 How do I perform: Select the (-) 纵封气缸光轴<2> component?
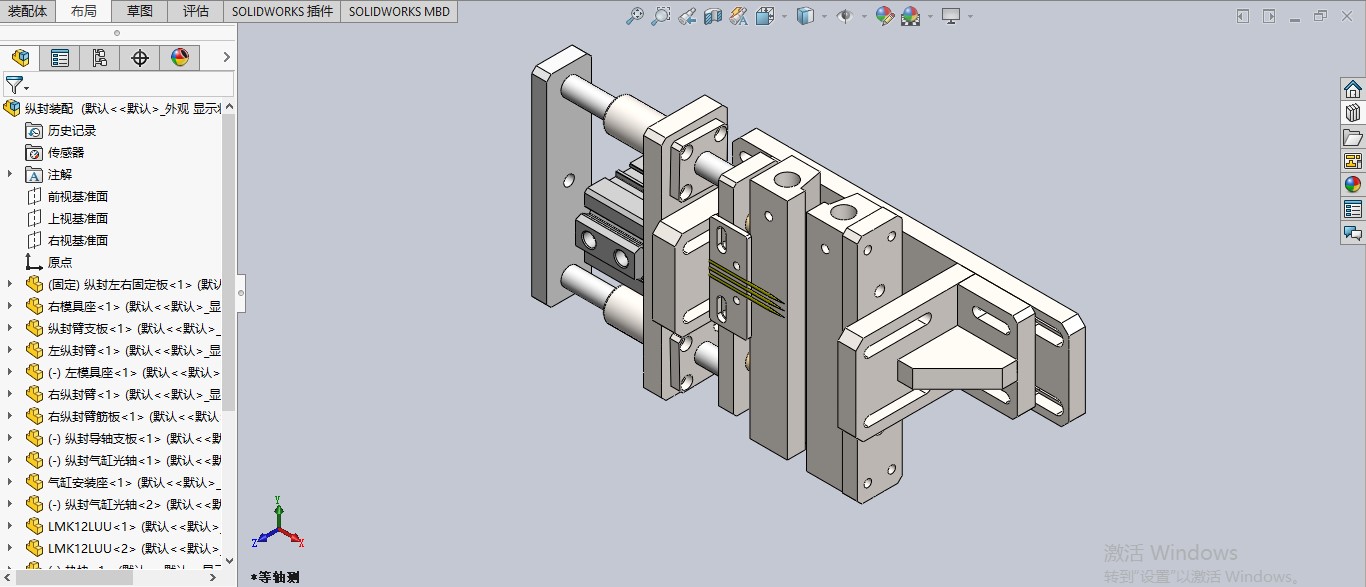click(x=123, y=504)
